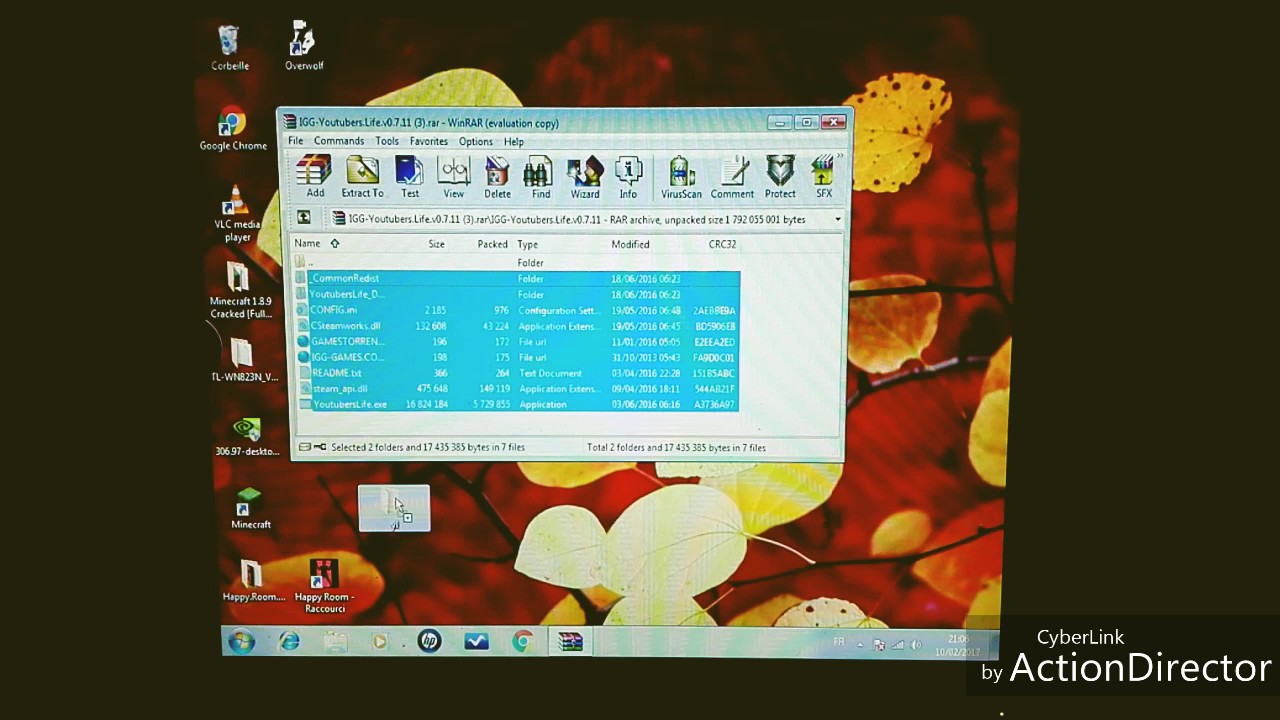Click the Test archive toolbar icon
The image size is (1280, 720).
[410, 177]
